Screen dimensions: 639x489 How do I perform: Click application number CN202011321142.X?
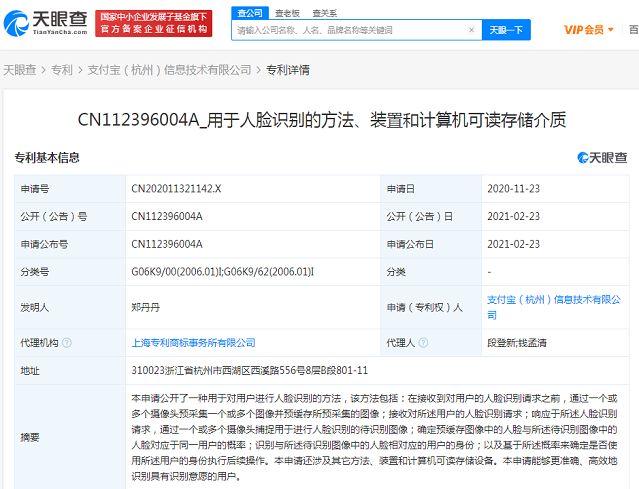coord(176,189)
